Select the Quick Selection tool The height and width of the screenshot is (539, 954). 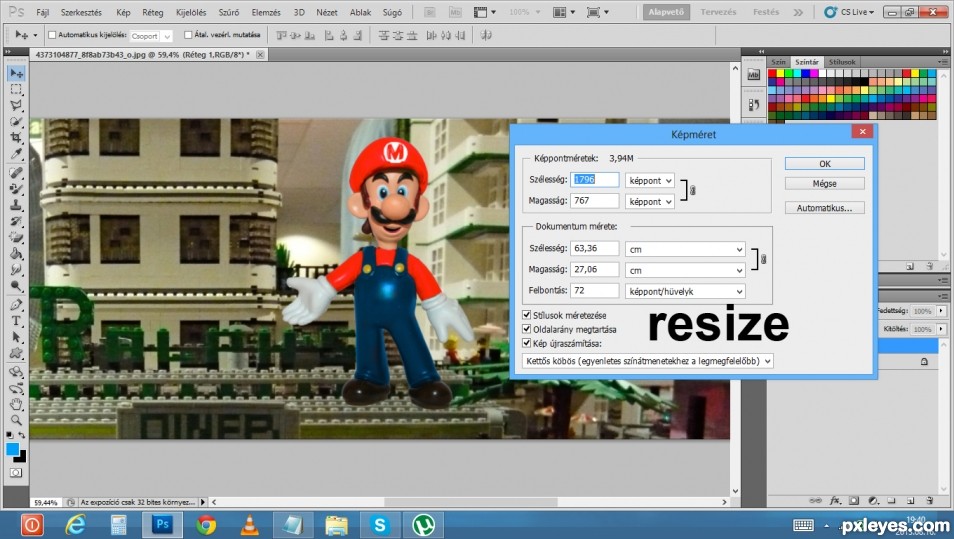click(x=16, y=121)
